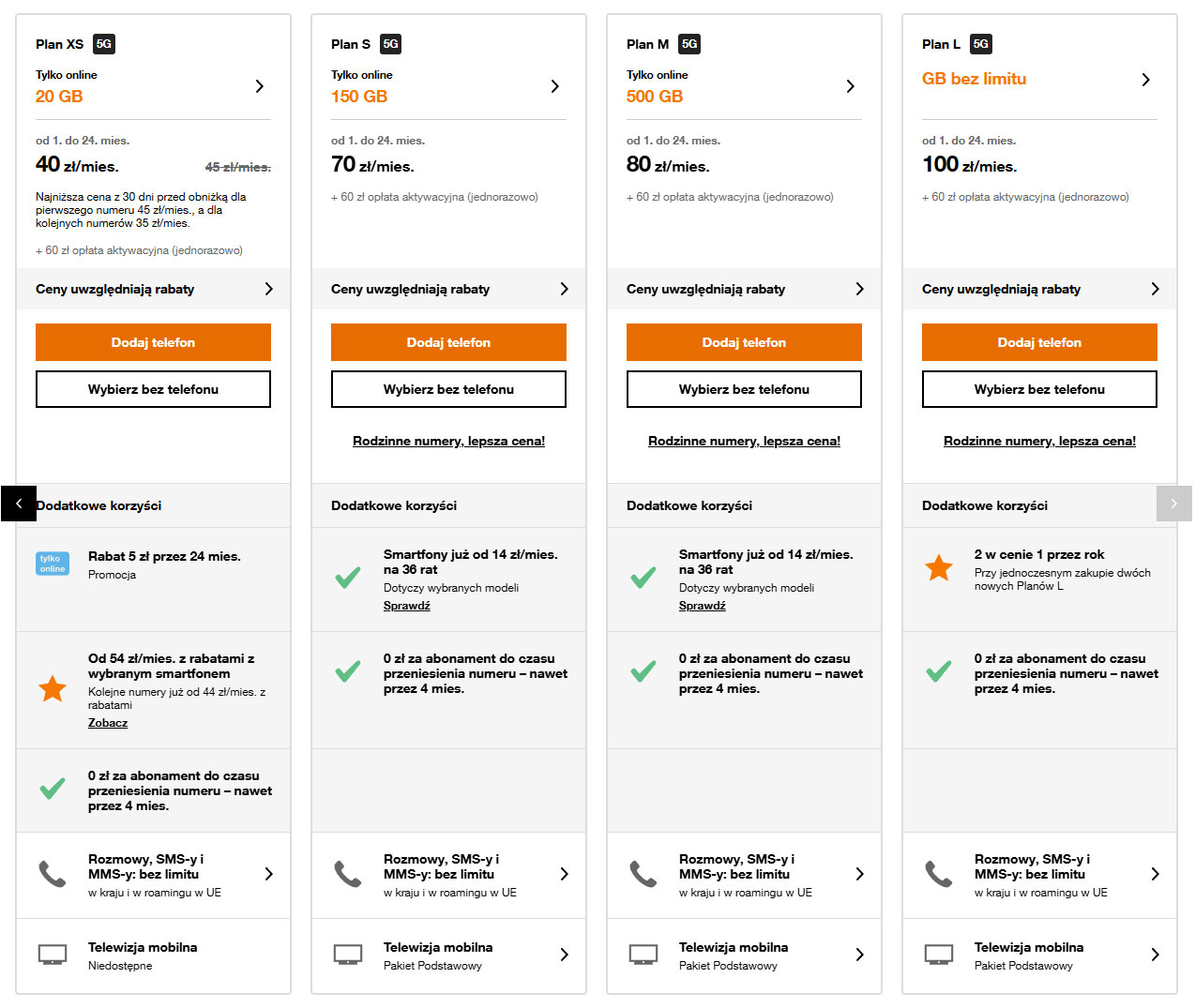Click the 5G badge next to Plan XS
Screen dimensions: 1195x1008
click(x=104, y=44)
